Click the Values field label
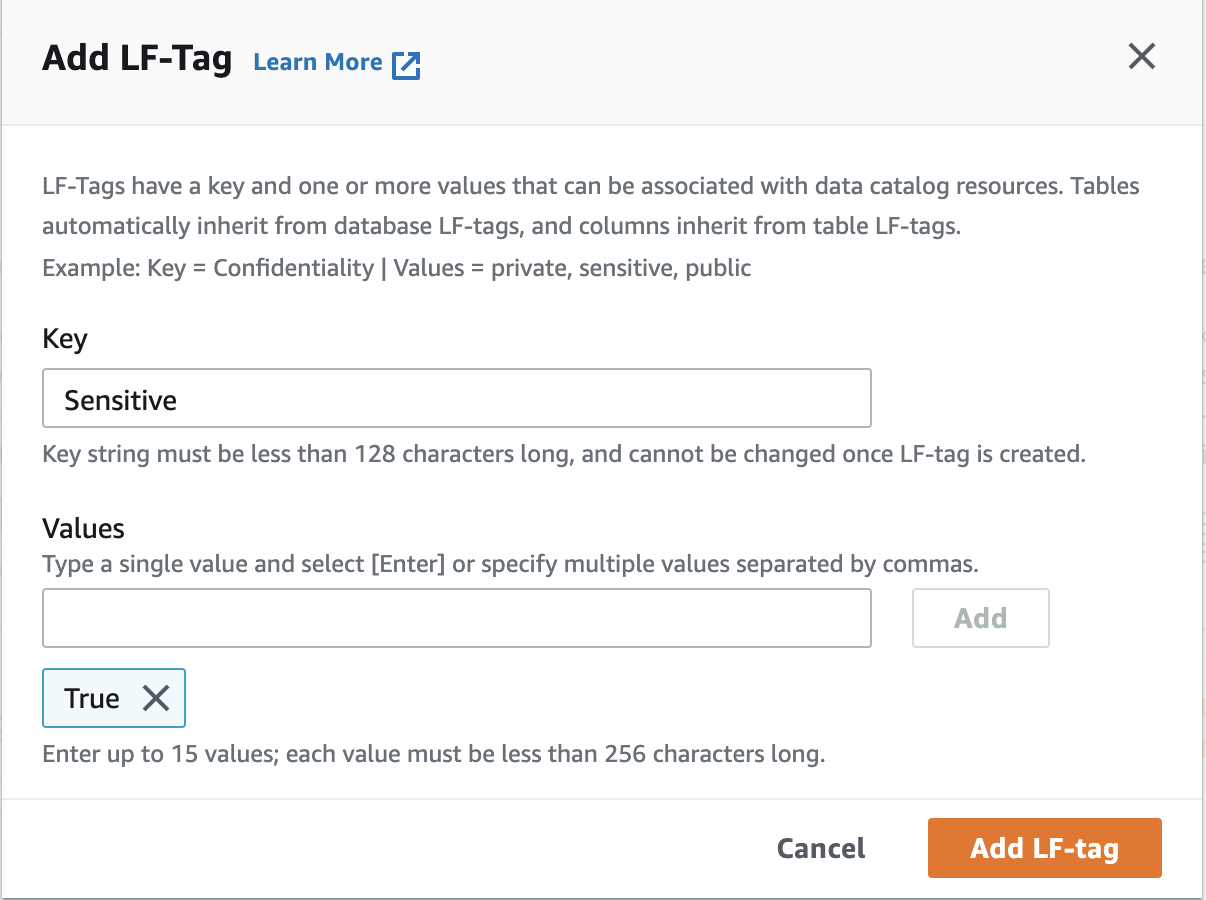This screenshot has height=900, width=1206. click(83, 528)
